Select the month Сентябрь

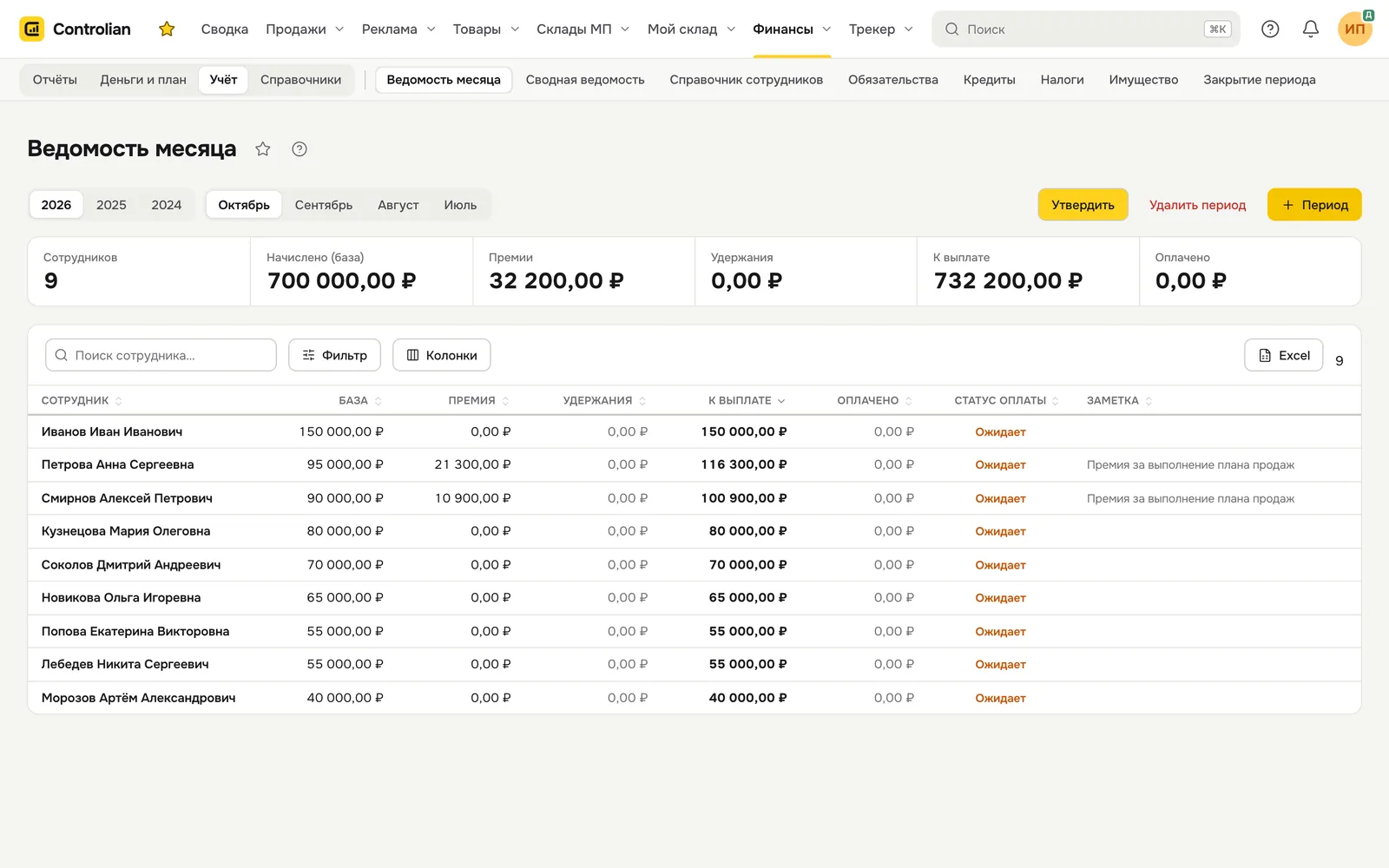point(324,205)
